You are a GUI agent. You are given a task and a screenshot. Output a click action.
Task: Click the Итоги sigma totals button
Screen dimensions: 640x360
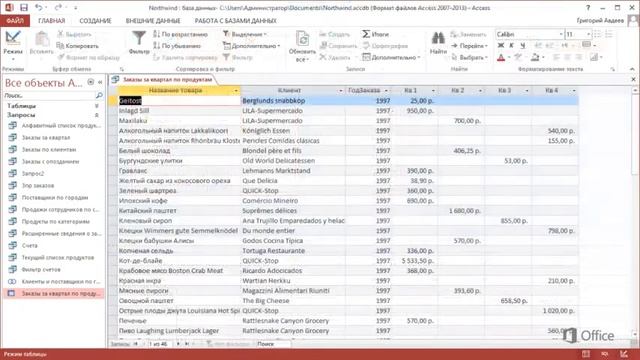[x=376, y=34]
